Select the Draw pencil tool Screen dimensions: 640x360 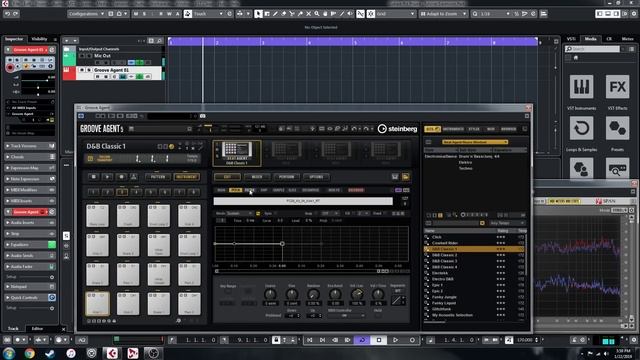(x=275, y=14)
